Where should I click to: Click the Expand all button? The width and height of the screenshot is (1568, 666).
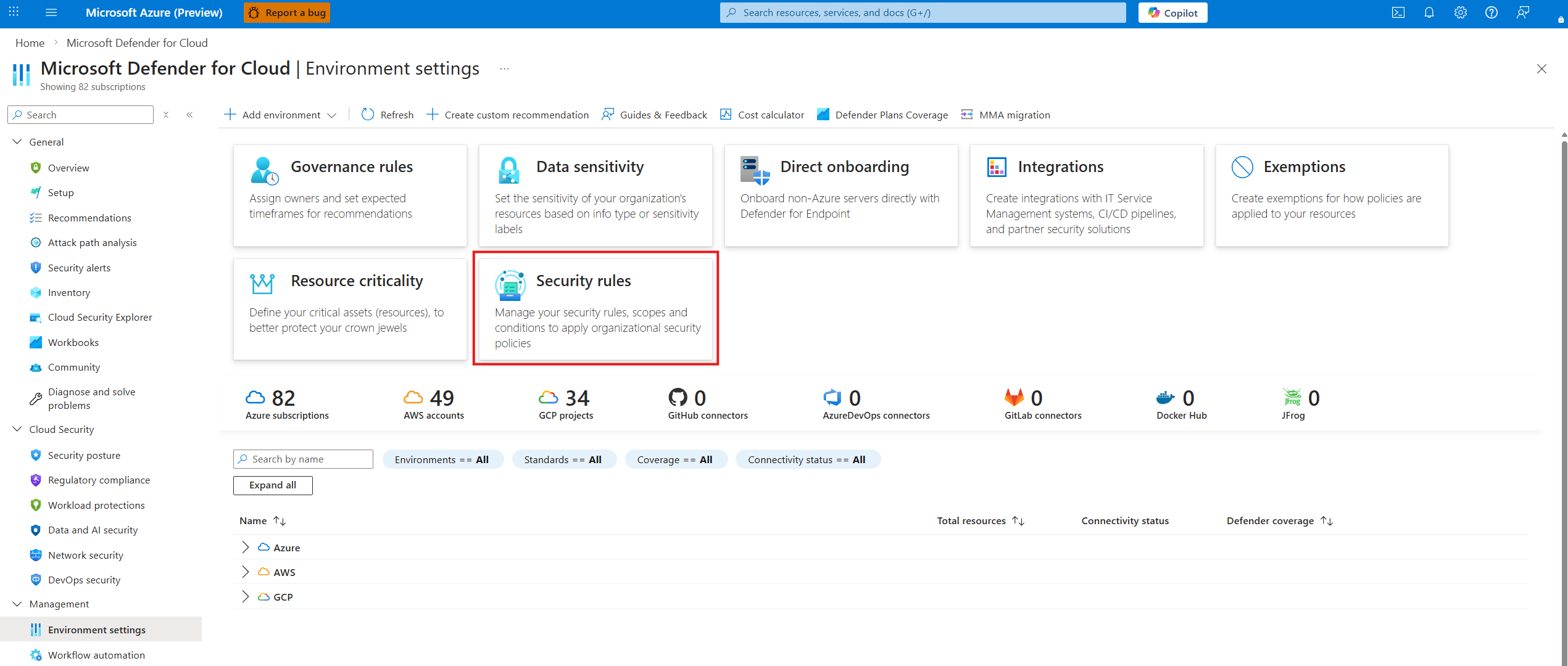[273, 485]
